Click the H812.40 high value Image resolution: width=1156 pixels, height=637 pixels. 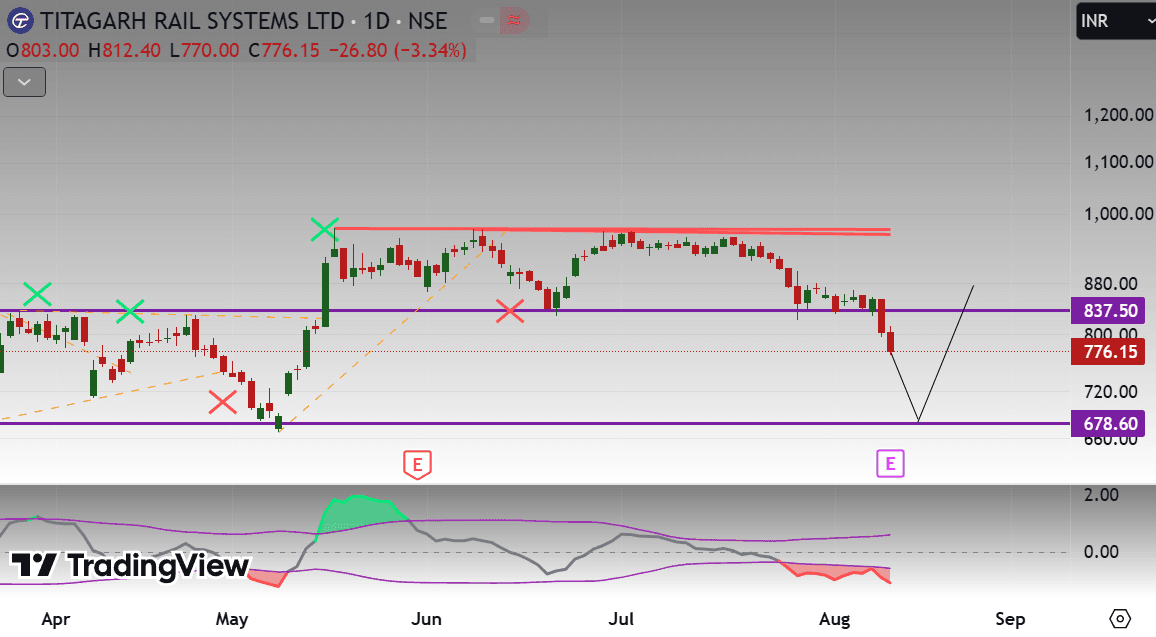pyautogui.click(x=124, y=50)
